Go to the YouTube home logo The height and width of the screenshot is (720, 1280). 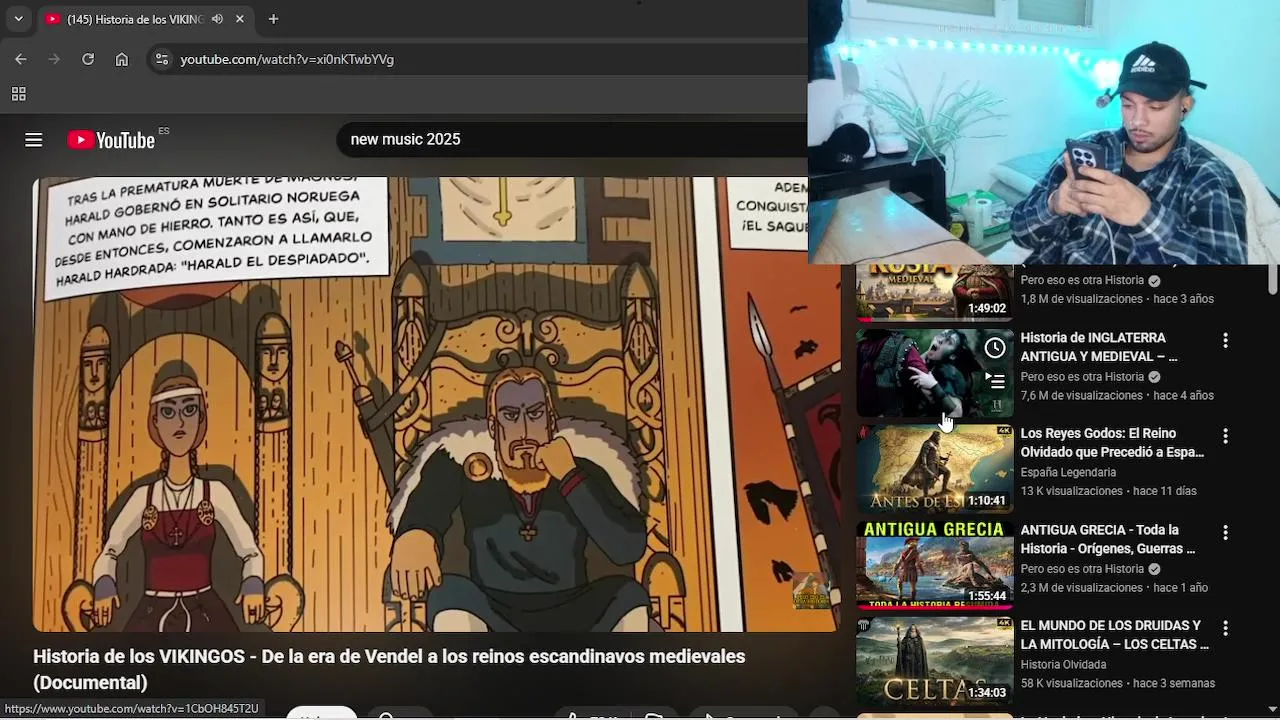click(x=111, y=140)
